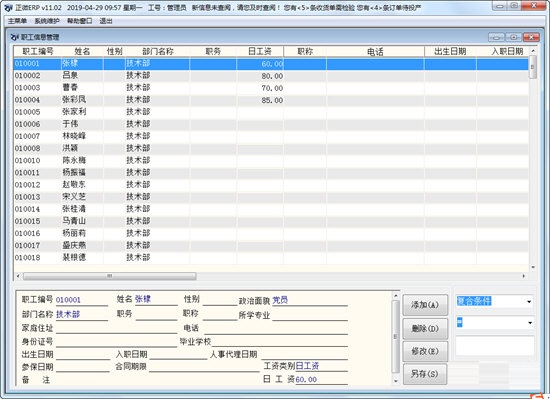Select employee row 010005 张家利
This screenshot has width=550, height=399.
point(271,112)
